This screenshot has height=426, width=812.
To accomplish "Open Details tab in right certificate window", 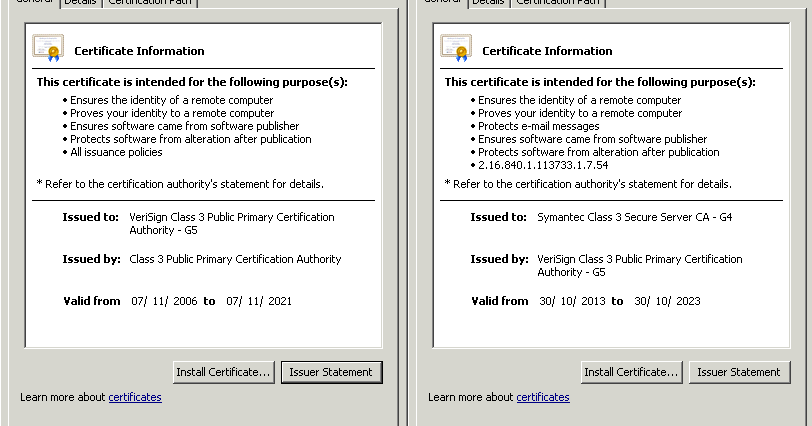I will pos(488,3).
